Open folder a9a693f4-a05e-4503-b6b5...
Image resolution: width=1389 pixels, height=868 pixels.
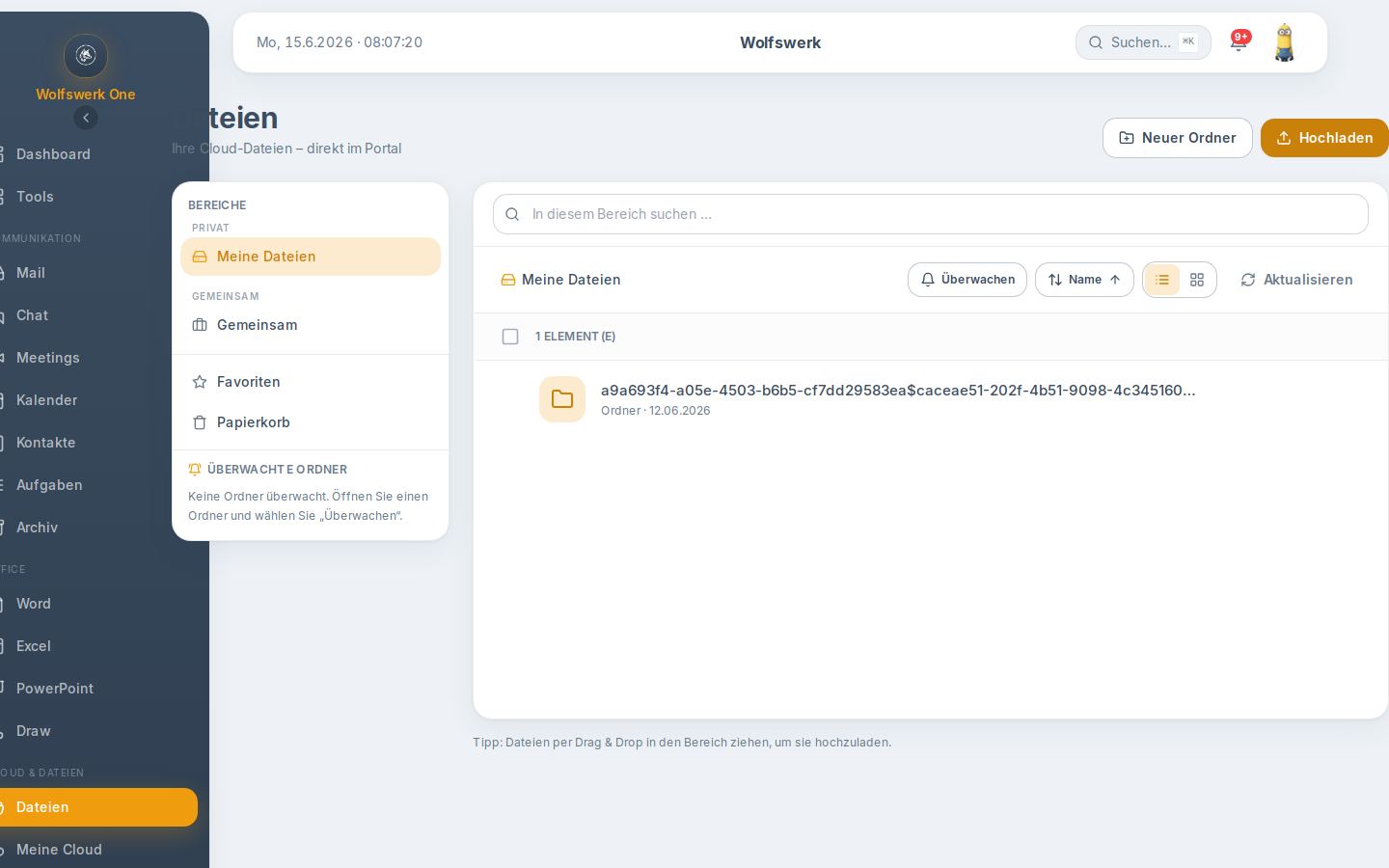pyautogui.click(x=898, y=391)
